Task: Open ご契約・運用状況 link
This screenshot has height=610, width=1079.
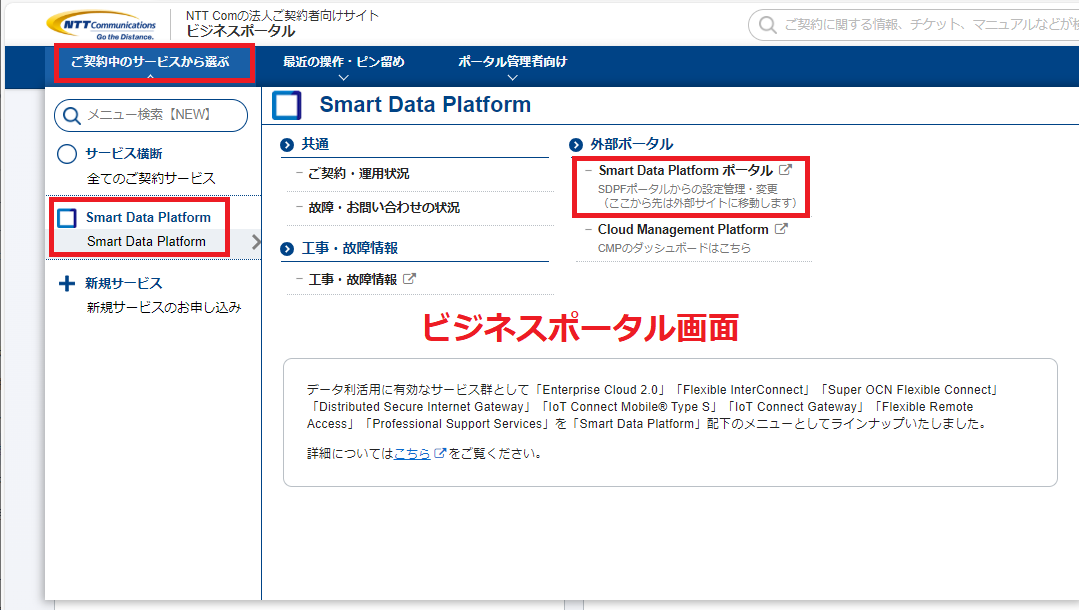Action: click(358, 173)
